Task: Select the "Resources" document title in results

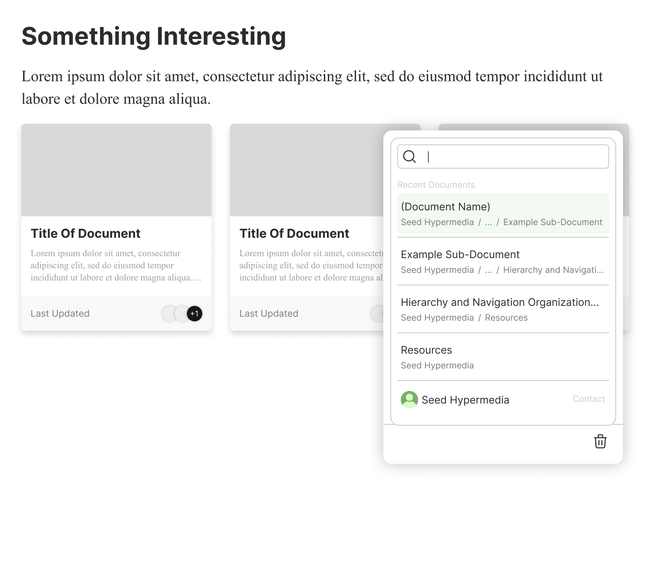Action: coord(426,350)
